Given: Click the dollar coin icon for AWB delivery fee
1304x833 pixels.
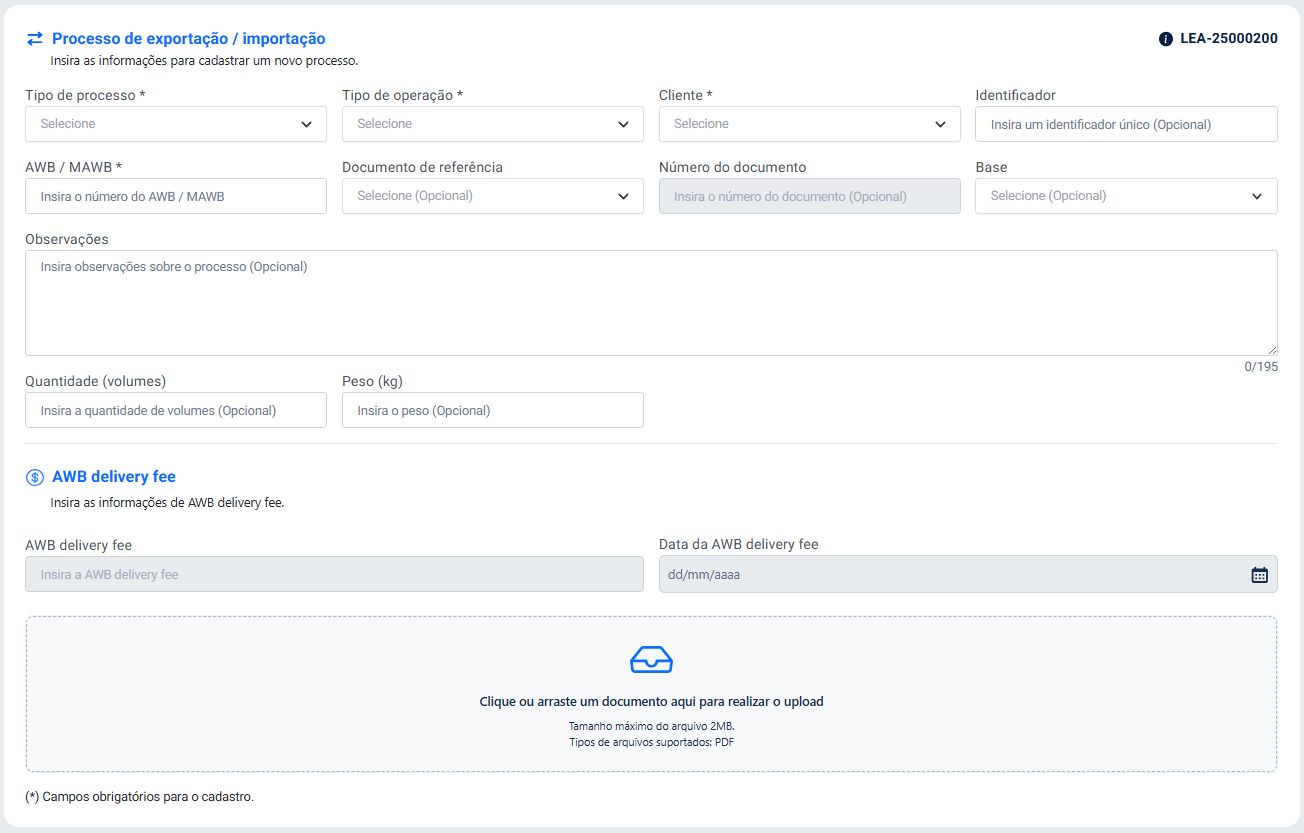Looking at the screenshot, I should pos(35,477).
